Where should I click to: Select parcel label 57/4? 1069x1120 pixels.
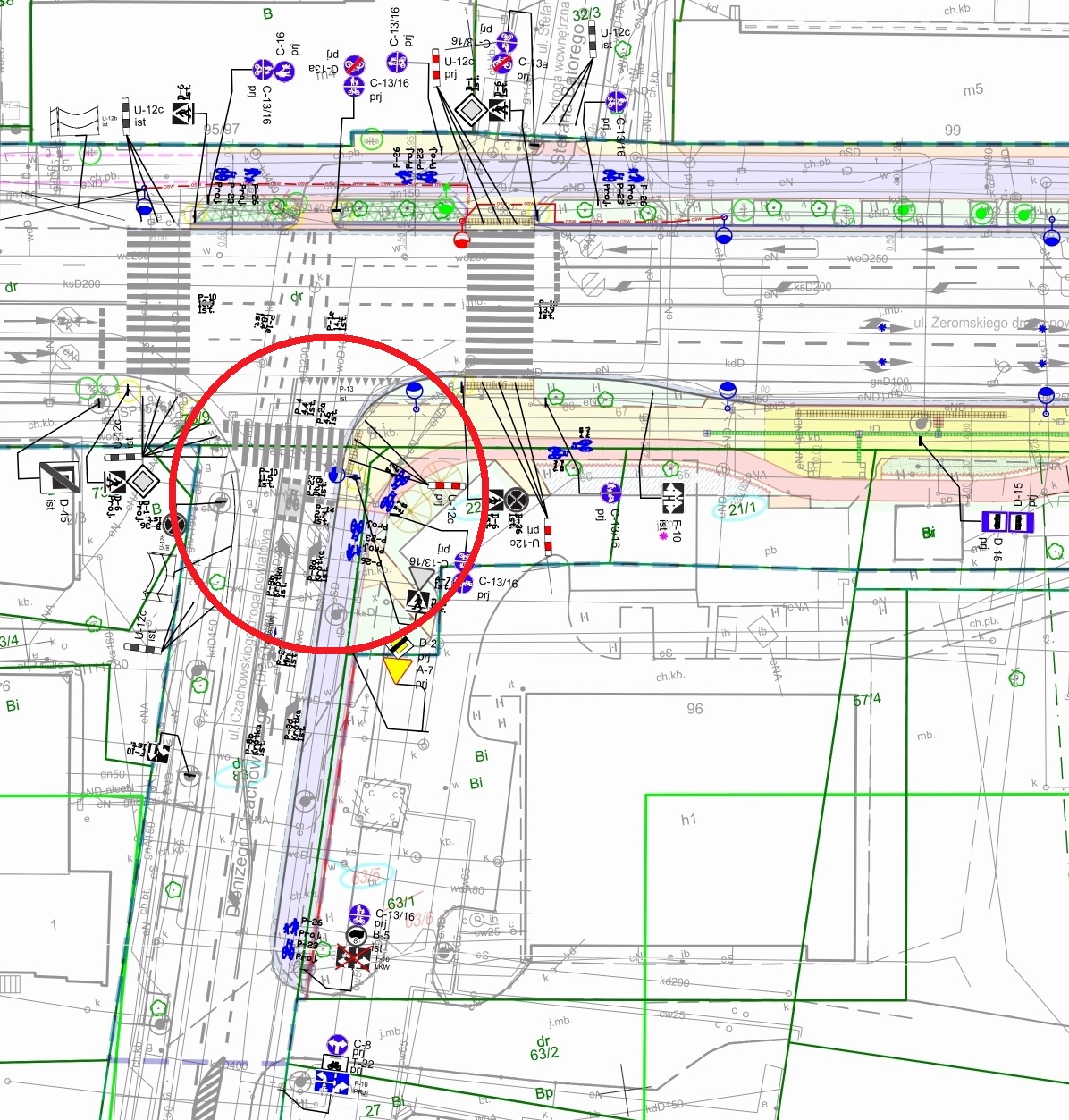click(x=867, y=699)
